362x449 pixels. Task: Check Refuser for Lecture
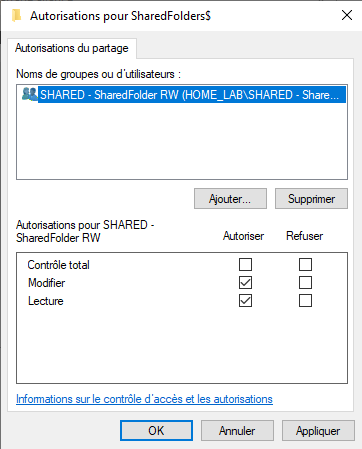click(x=305, y=301)
